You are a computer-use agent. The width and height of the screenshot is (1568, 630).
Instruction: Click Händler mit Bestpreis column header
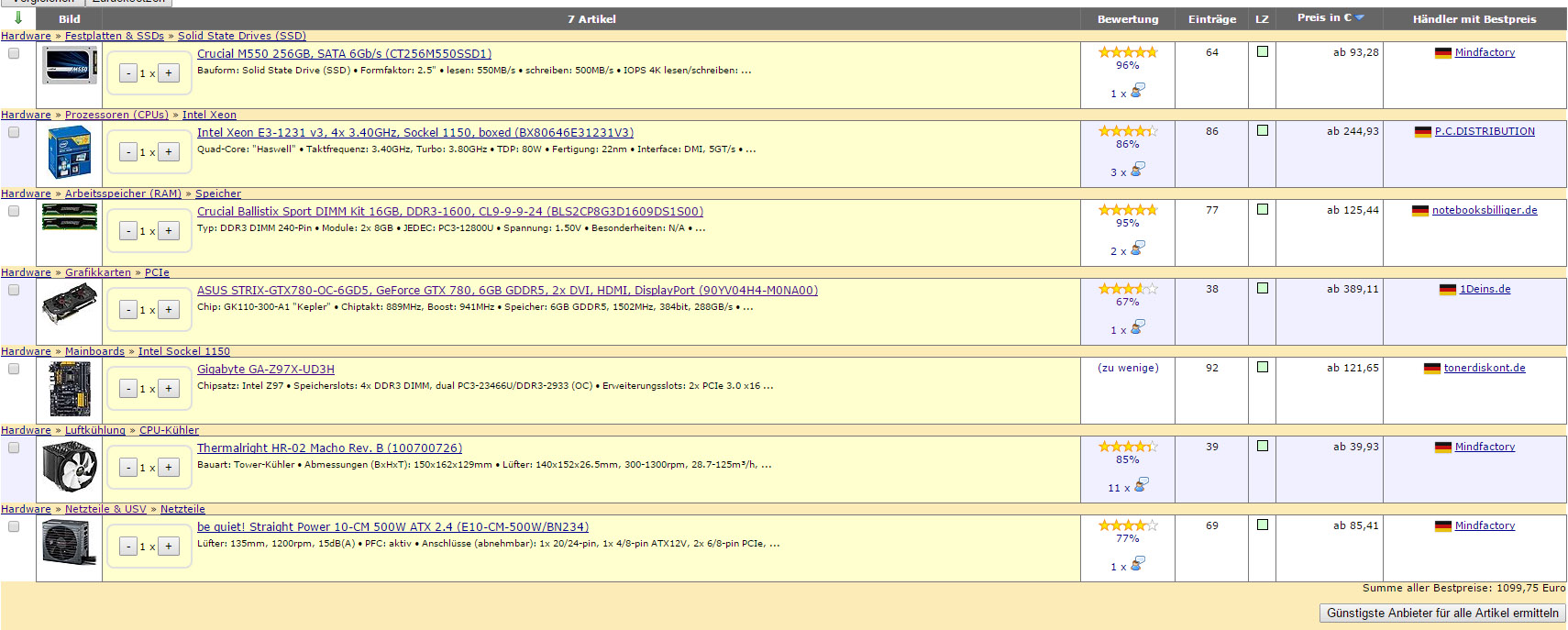click(1474, 19)
